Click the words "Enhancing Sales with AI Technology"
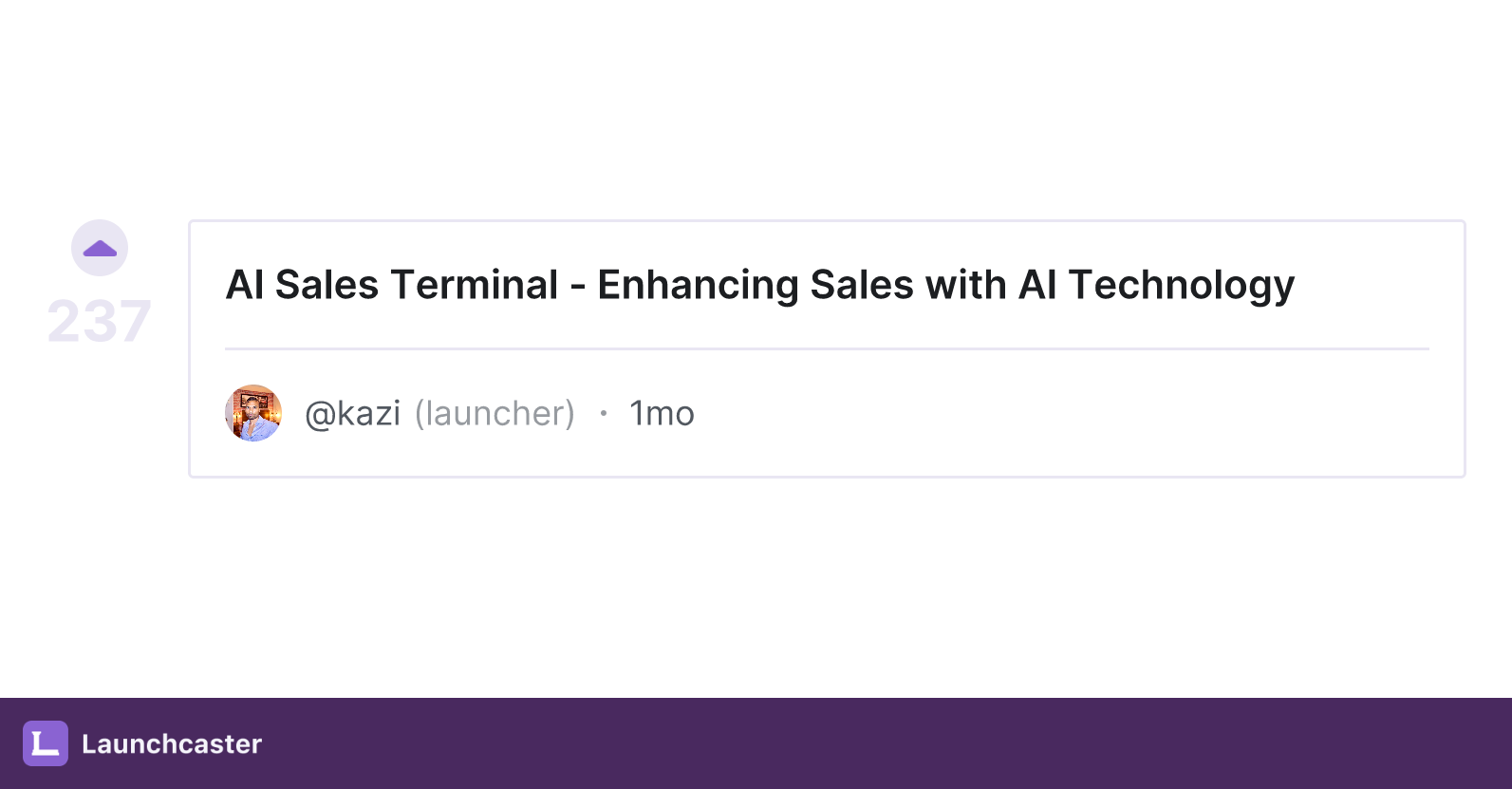 point(945,285)
